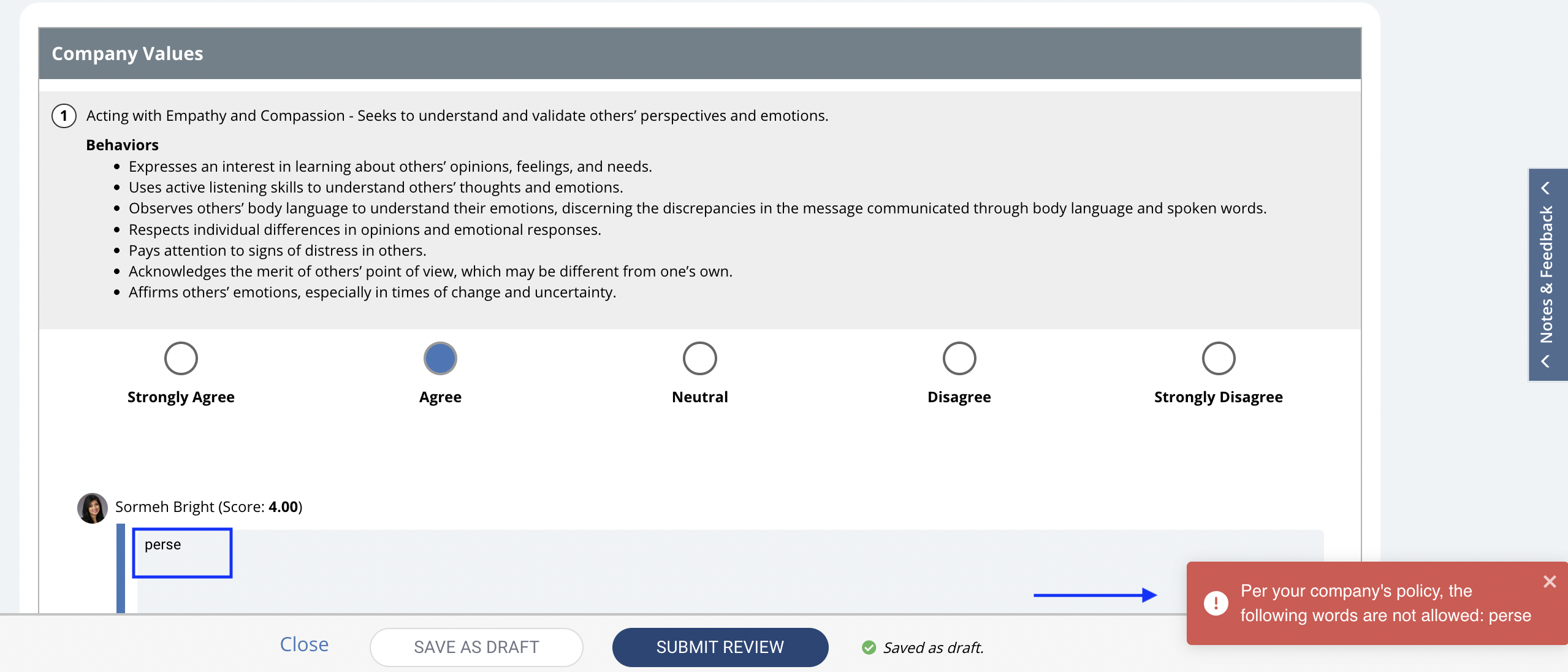1568x672 pixels.
Task: Click the SAVE AS DRAFT button
Action: click(x=476, y=647)
